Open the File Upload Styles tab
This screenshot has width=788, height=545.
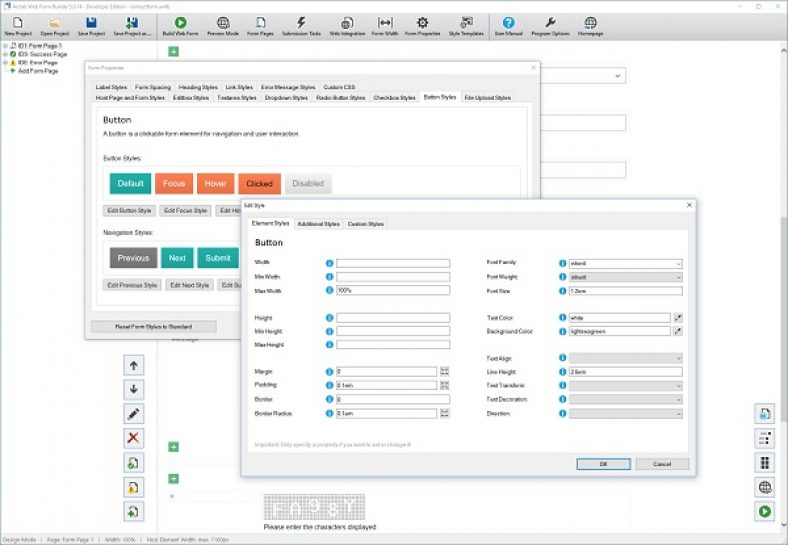point(487,98)
